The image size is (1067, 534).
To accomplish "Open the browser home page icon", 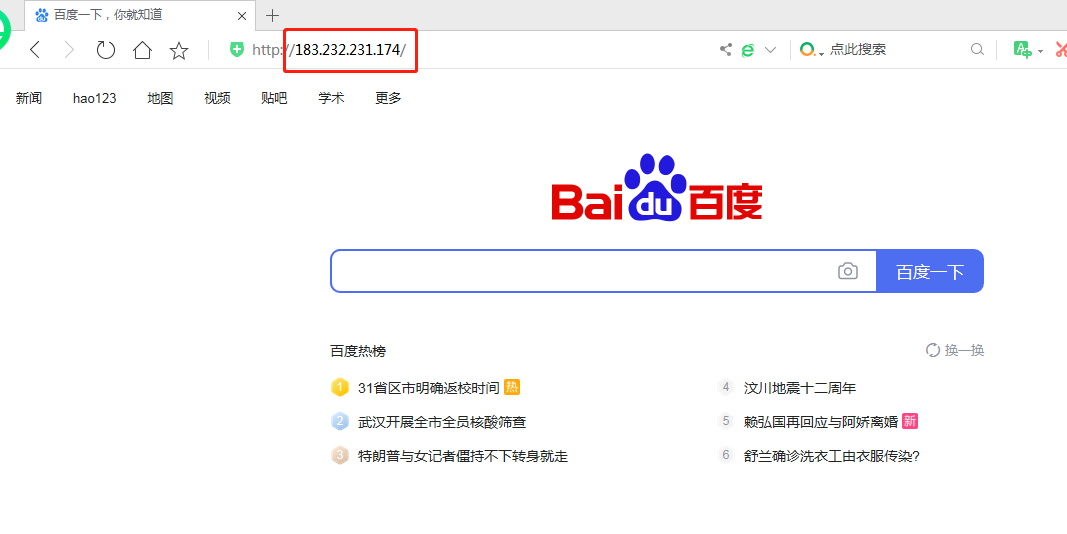I will click(142, 50).
